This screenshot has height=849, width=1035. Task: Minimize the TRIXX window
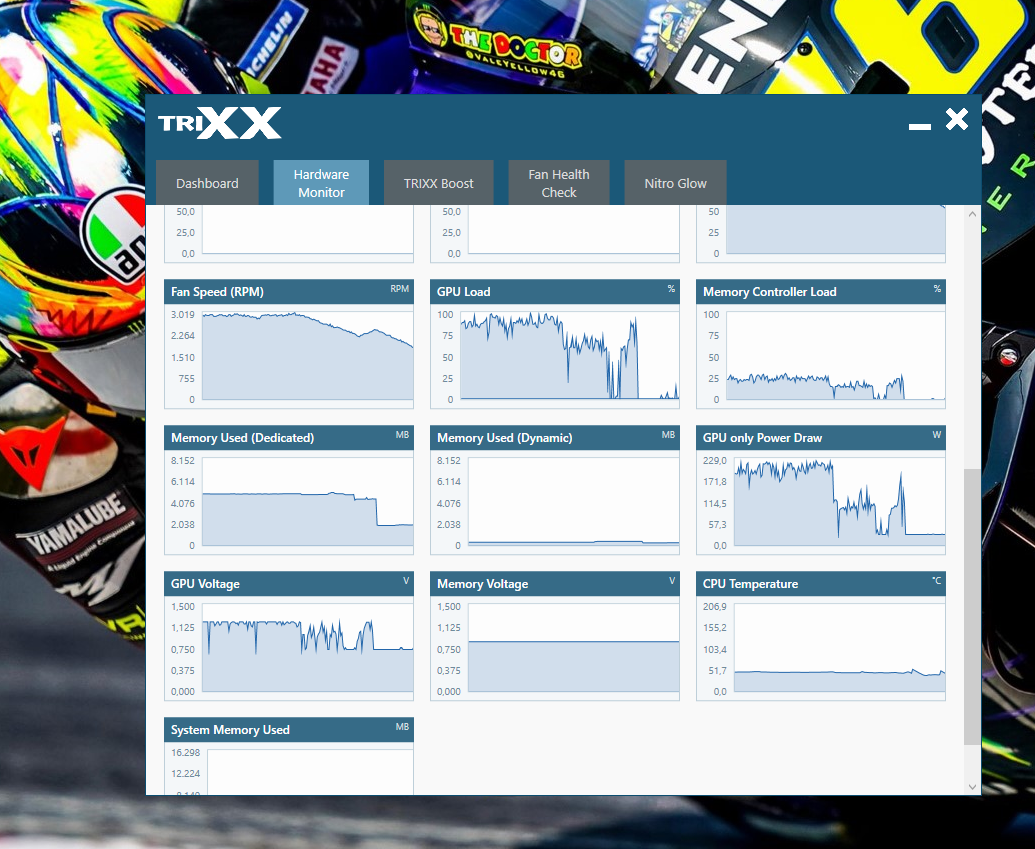click(x=919, y=126)
